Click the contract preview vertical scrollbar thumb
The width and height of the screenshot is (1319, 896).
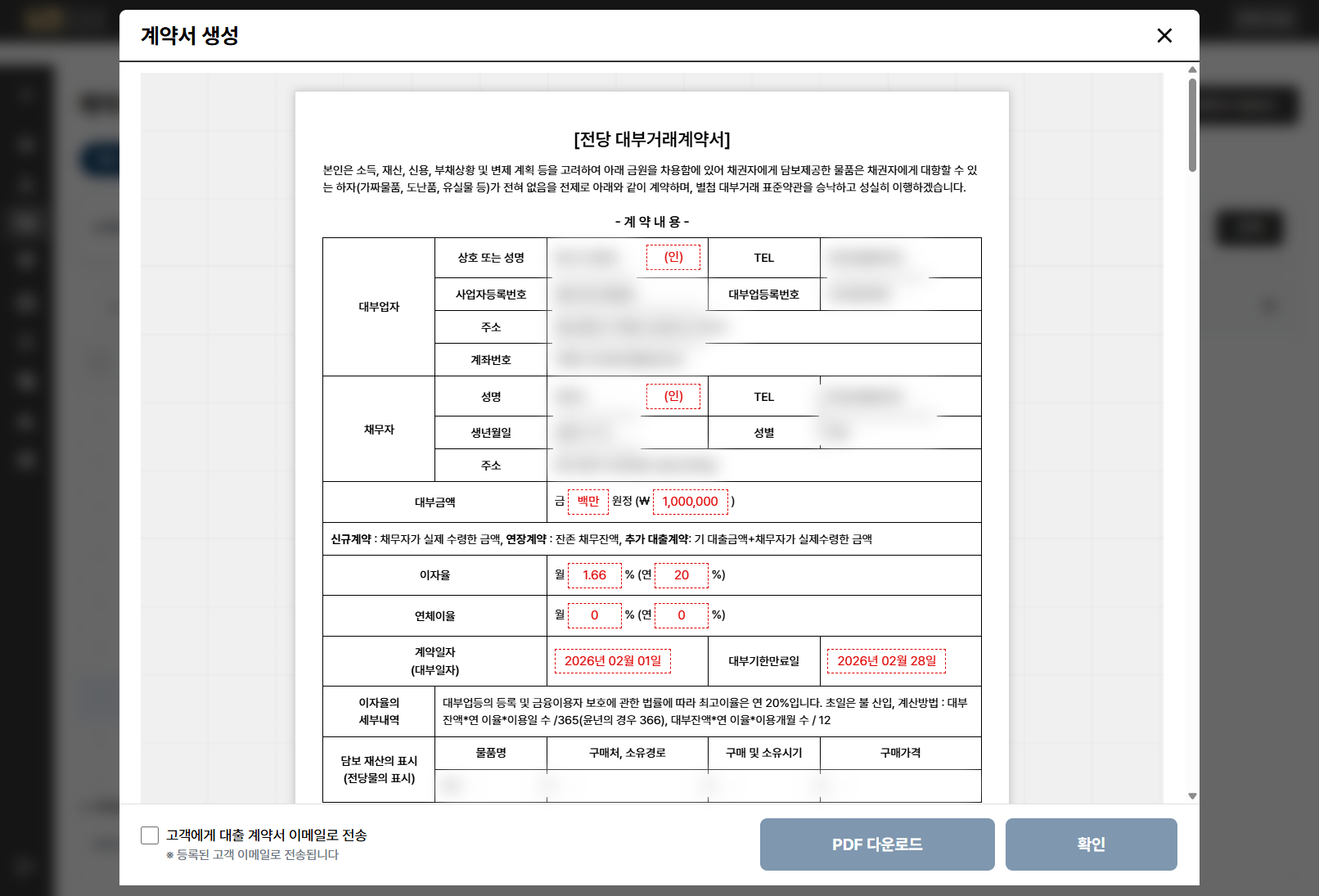1192,124
